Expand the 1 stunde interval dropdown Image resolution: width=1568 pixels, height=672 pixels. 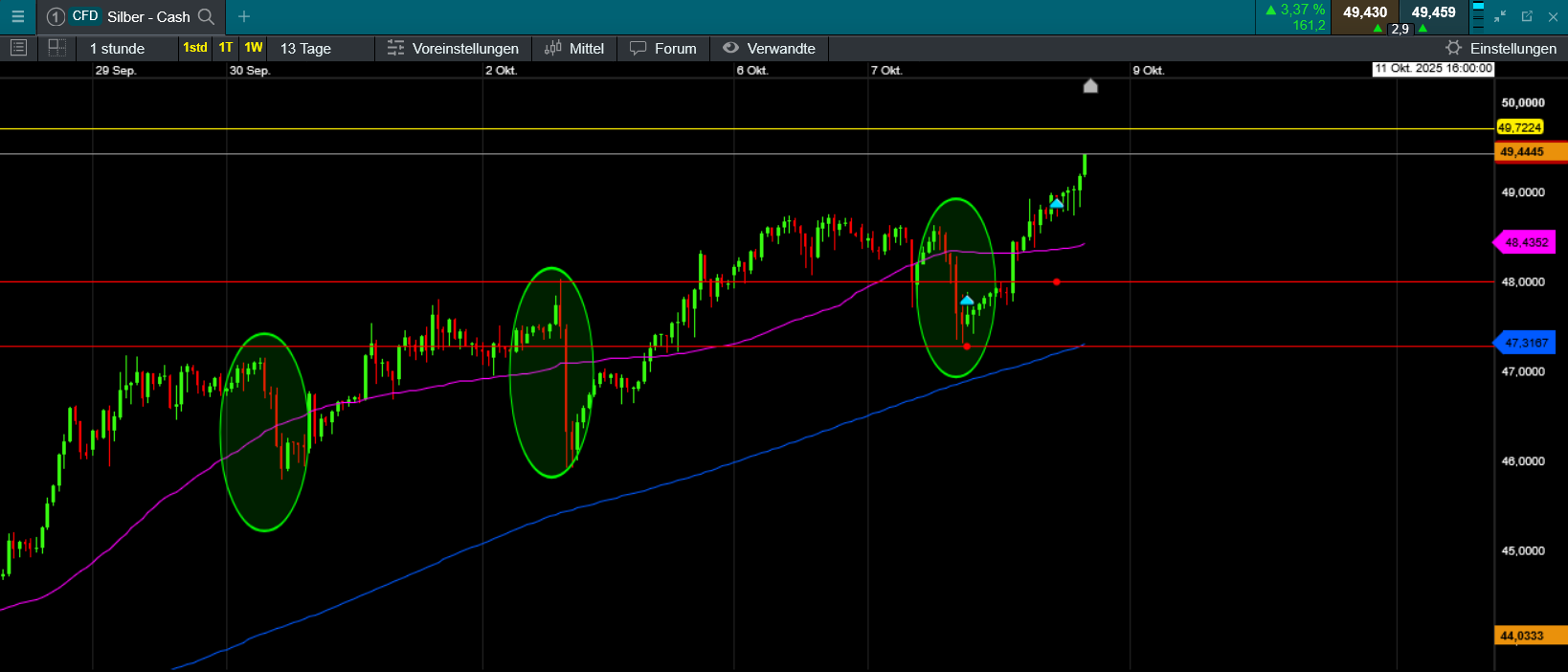118,48
